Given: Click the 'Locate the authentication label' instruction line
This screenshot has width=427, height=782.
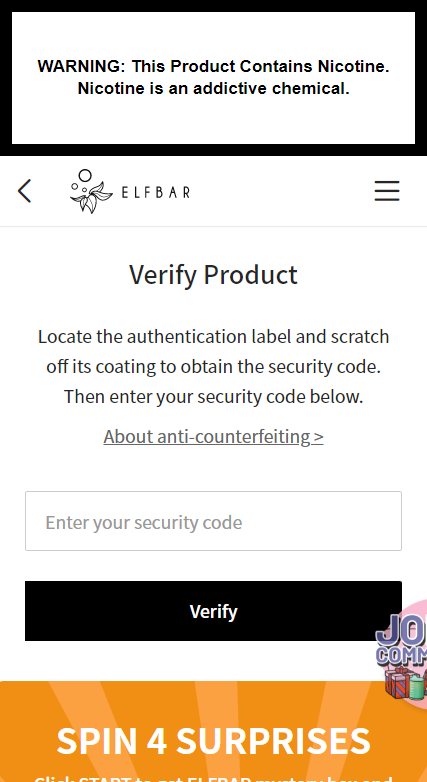Looking at the screenshot, I should point(214,337).
